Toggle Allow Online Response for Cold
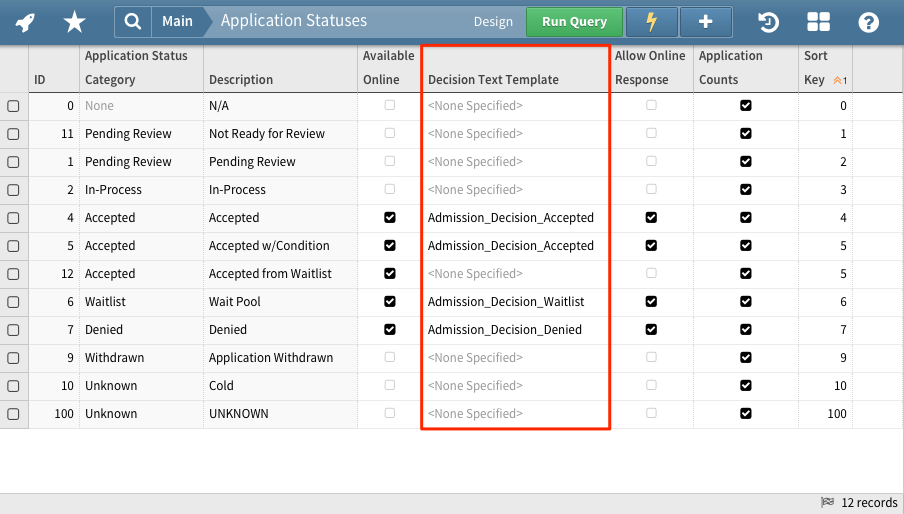 coord(651,385)
